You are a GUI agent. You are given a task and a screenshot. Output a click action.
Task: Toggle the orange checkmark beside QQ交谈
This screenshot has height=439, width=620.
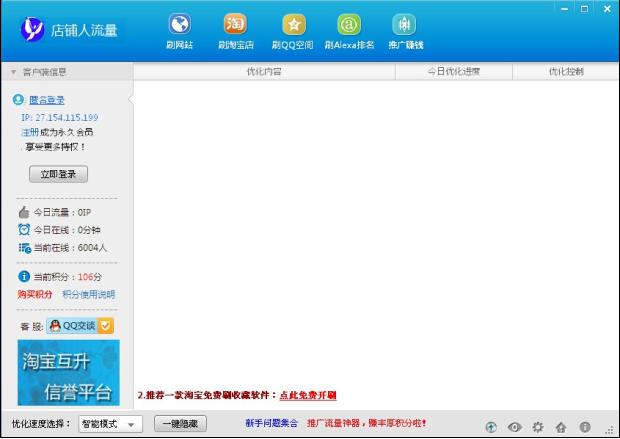pos(106,325)
